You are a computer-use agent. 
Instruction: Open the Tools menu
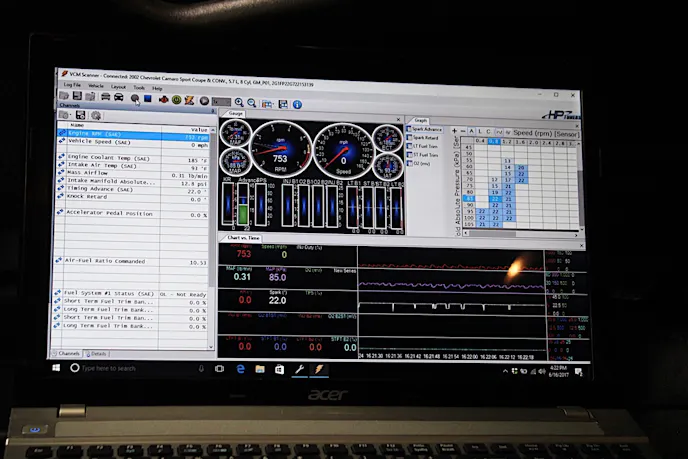pyautogui.click(x=139, y=87)
